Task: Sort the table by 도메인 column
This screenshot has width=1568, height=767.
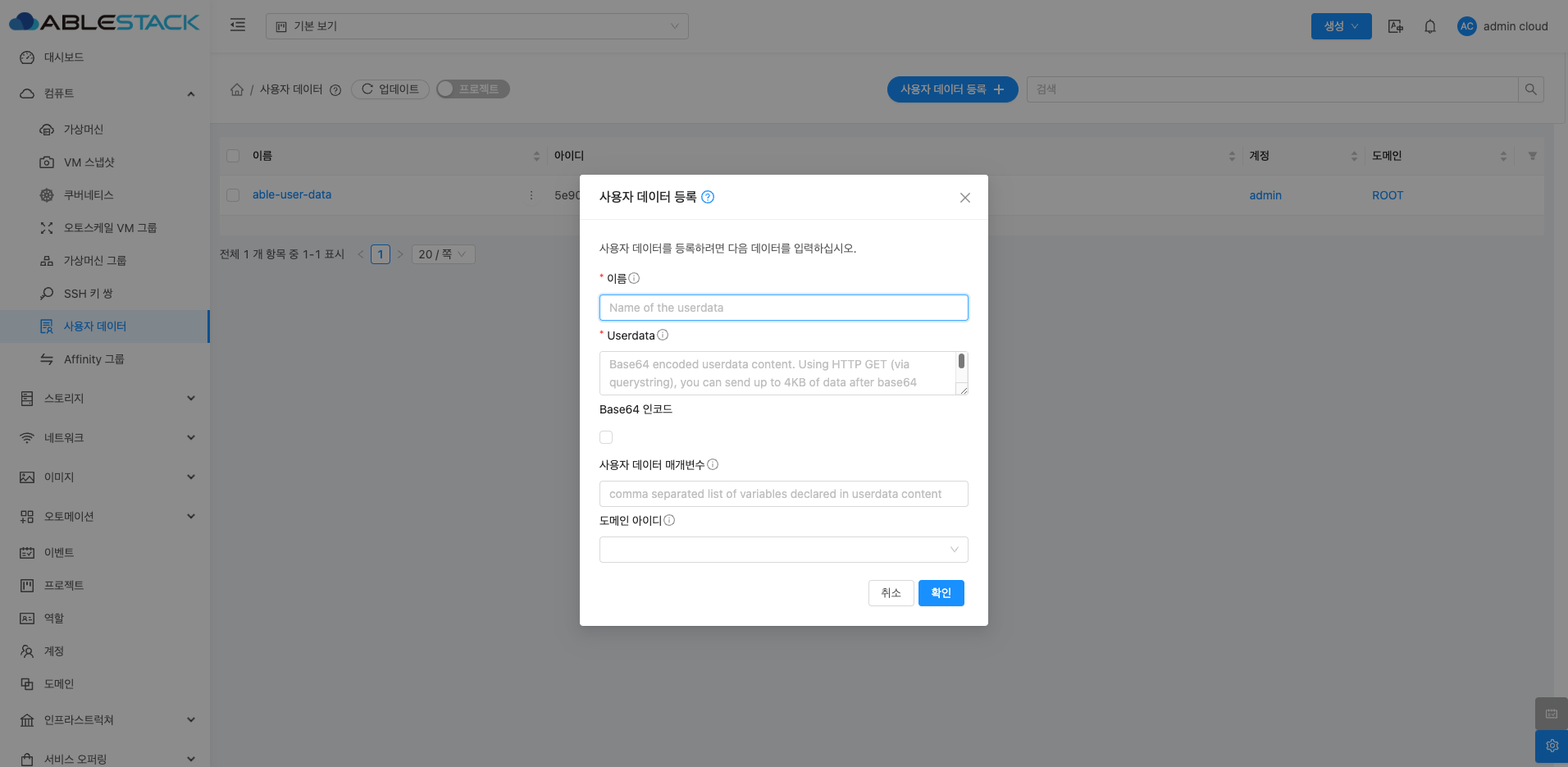Action: (1503, 156)
